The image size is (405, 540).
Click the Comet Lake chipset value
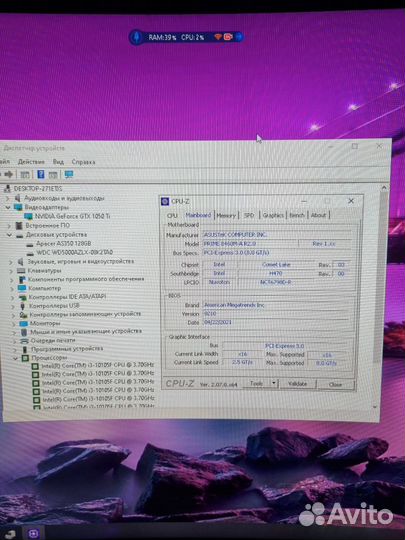pyautogui.click(x=277, y=264)
